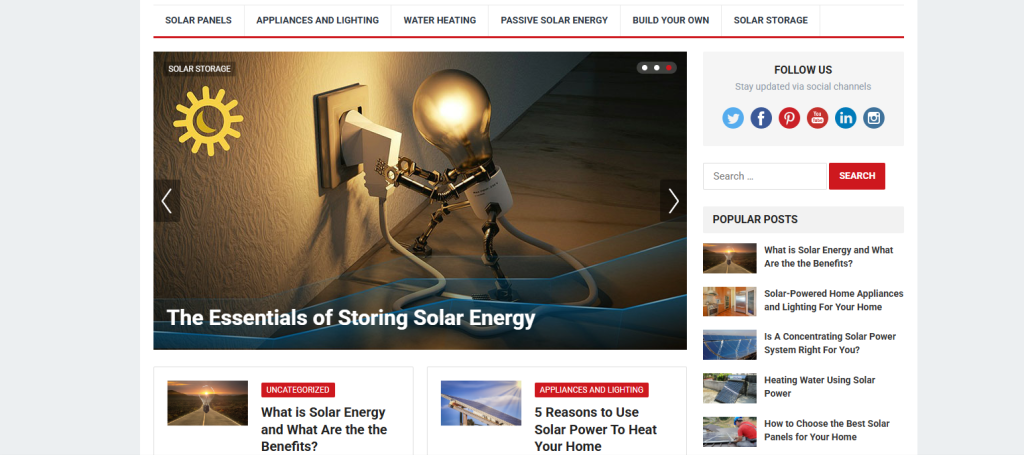Open 'The Essentials of Storing Solar Energy' headline

[x=351, y=318]
